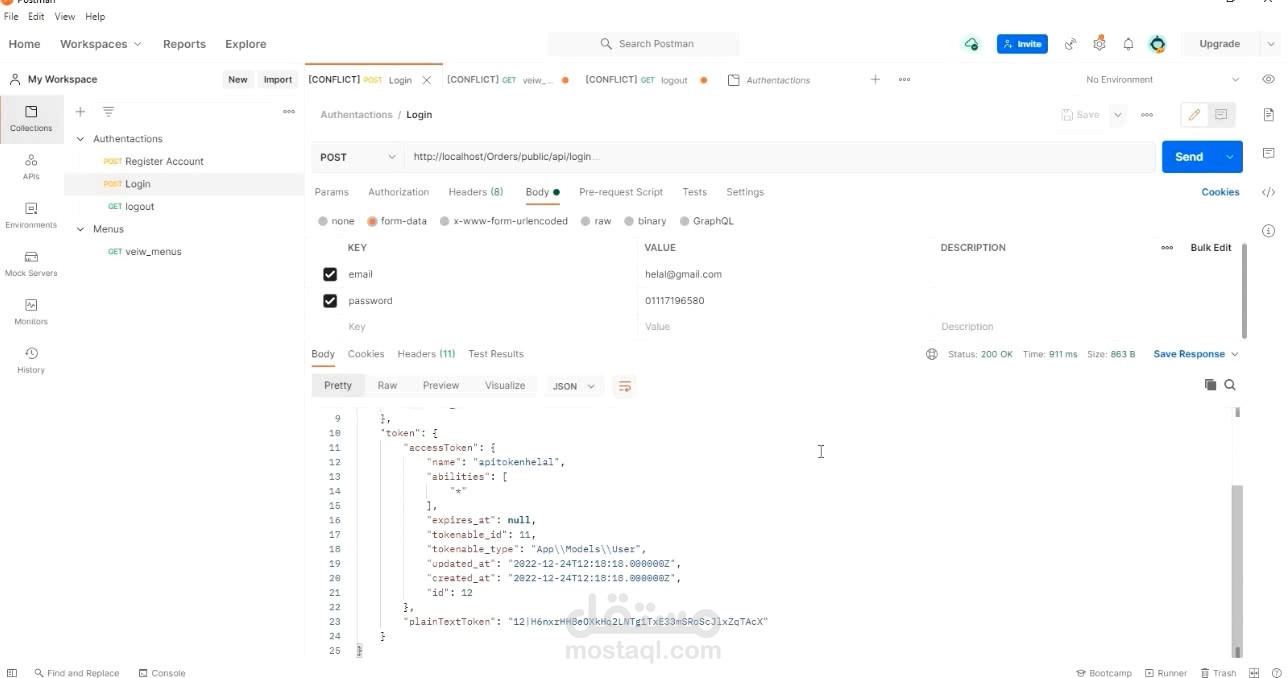Image resolution: width=1288 pixels, height=678 pixels.
Task: Open the APIs sidebar panel
Action: tap(31, 166)
